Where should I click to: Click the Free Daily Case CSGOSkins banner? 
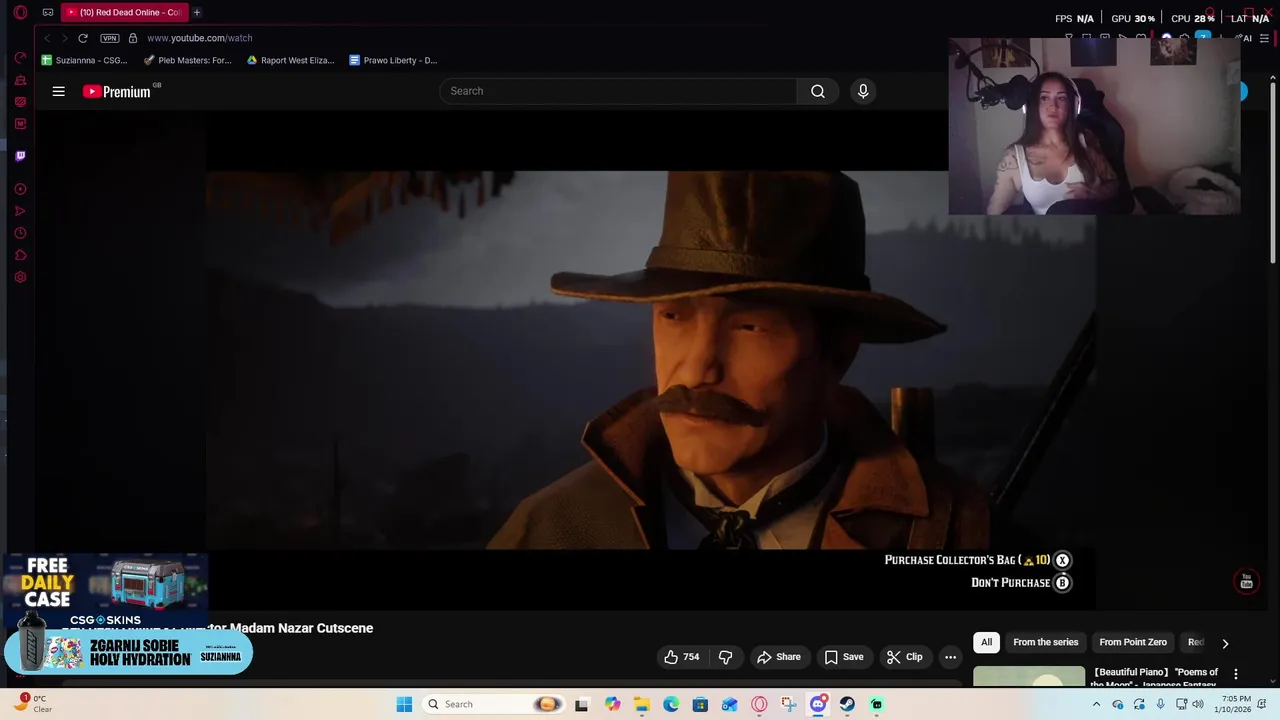pos(104,590)
